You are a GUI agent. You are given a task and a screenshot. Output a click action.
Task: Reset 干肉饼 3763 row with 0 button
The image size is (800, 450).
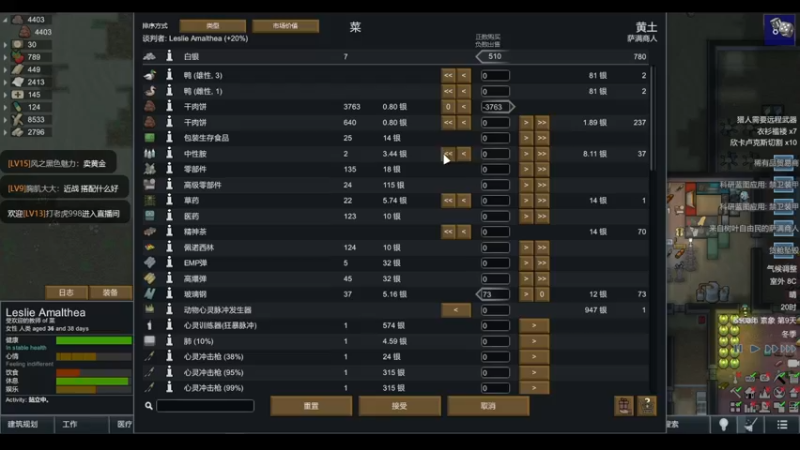(x=448, y=107)
